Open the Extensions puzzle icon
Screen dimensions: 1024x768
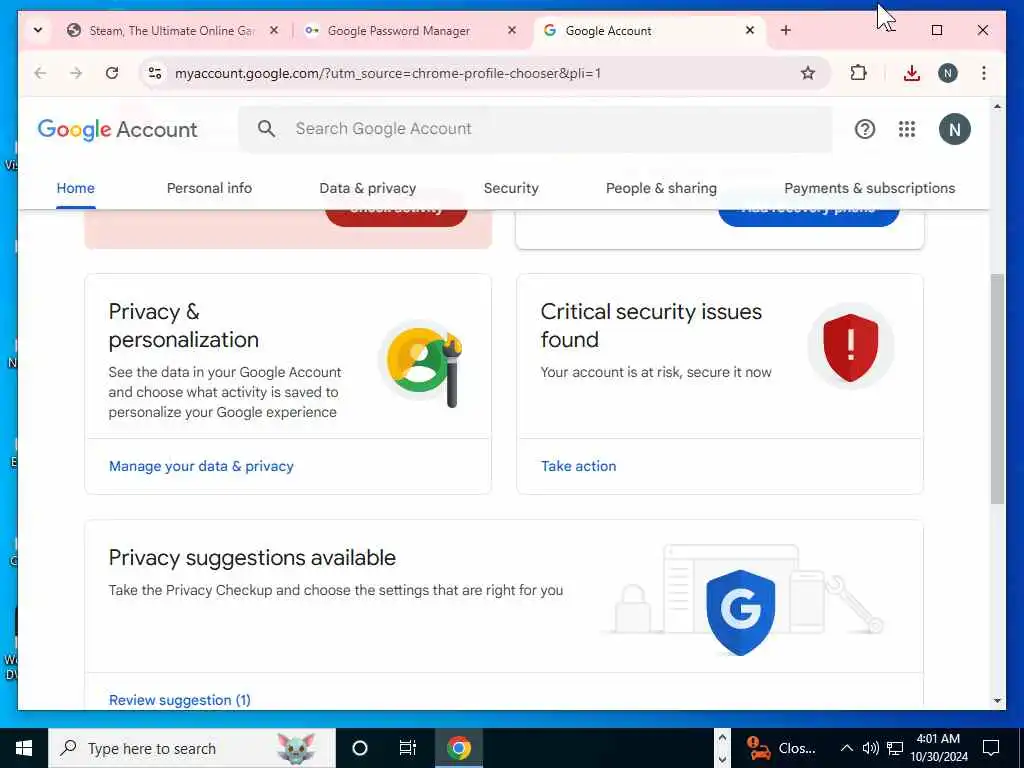(858, 73)
